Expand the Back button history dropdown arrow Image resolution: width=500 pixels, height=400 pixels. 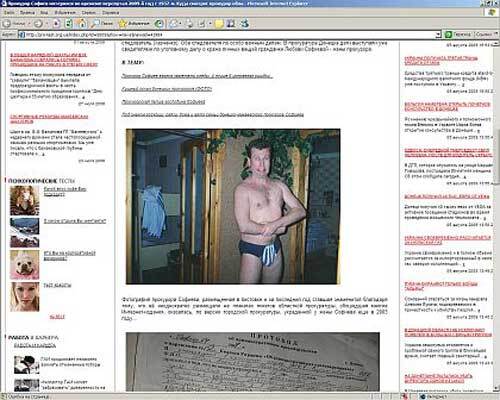[29, 24]
